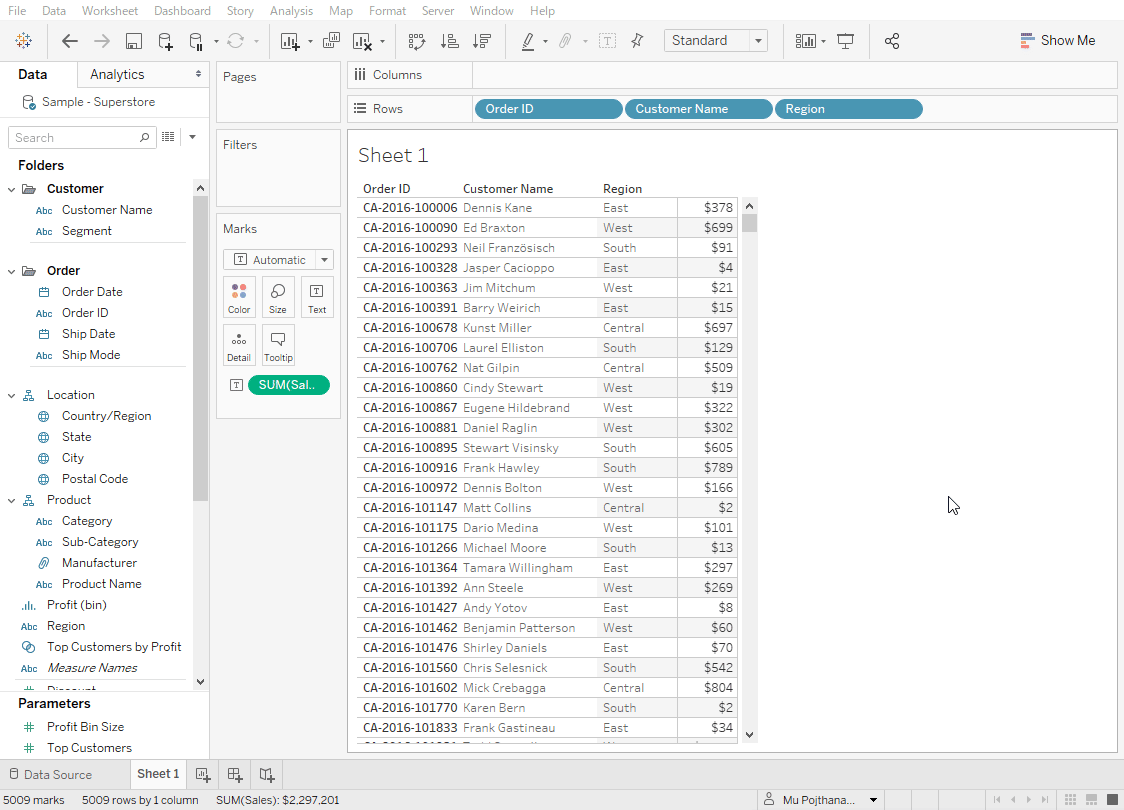Viewport: 1124px width, 810px height.
Task: Click the Sort Ascending toolbar icon
Action: point(450,41)
